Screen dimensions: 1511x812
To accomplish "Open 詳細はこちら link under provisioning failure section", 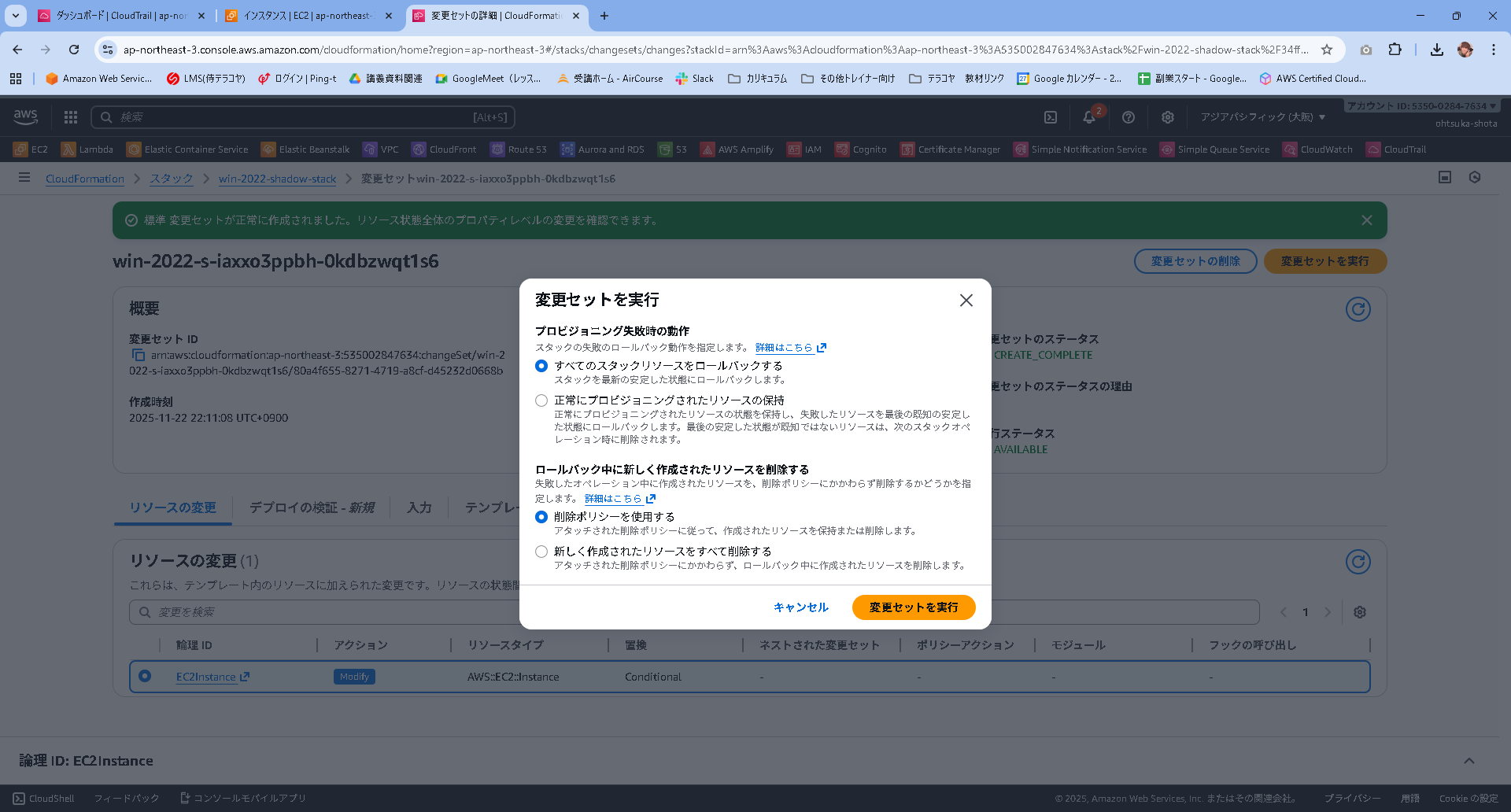I will pyautogui.click(x=790, y=347).
